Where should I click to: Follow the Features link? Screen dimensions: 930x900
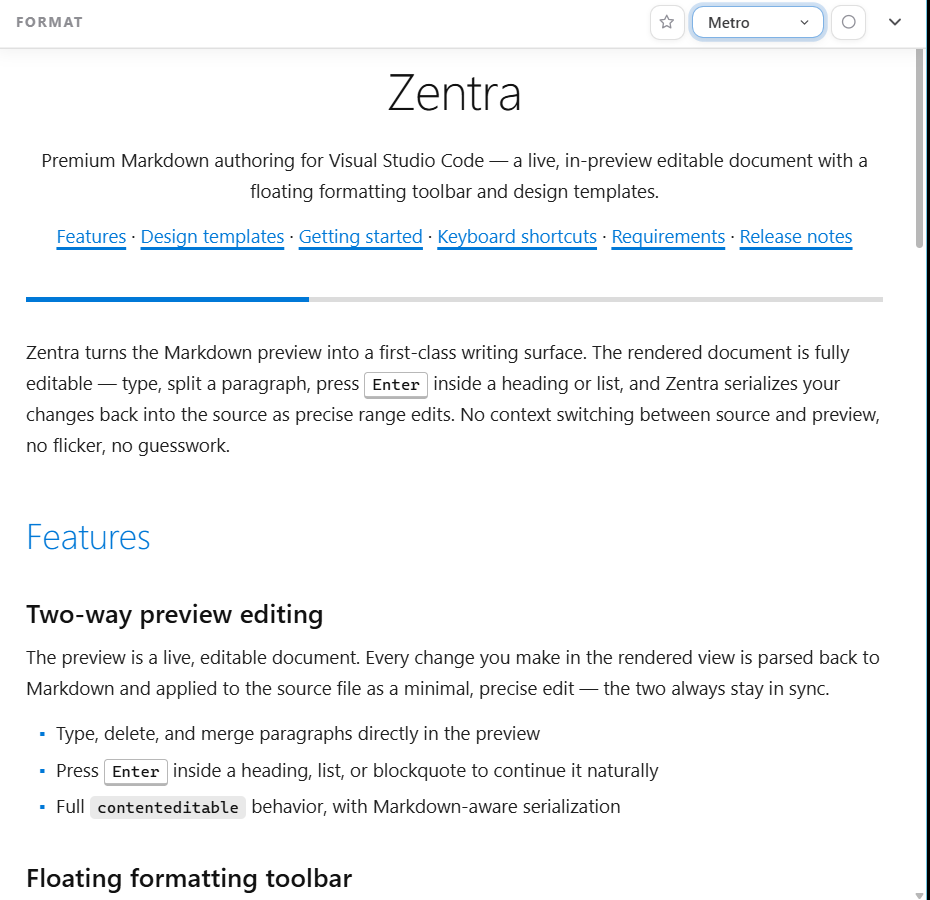(91, 237)
